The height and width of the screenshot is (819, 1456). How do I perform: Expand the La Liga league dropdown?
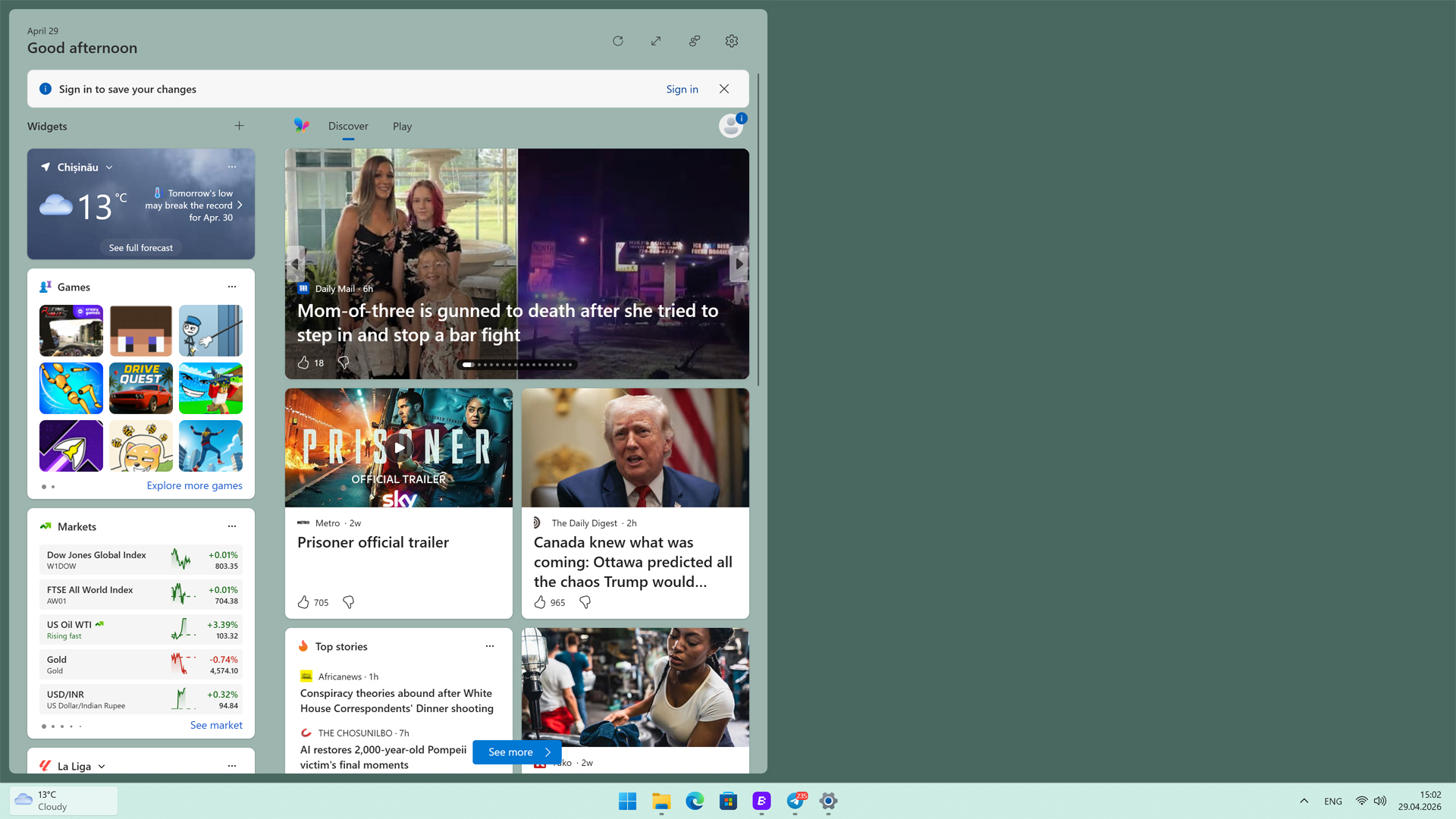[x=102, y=767]
